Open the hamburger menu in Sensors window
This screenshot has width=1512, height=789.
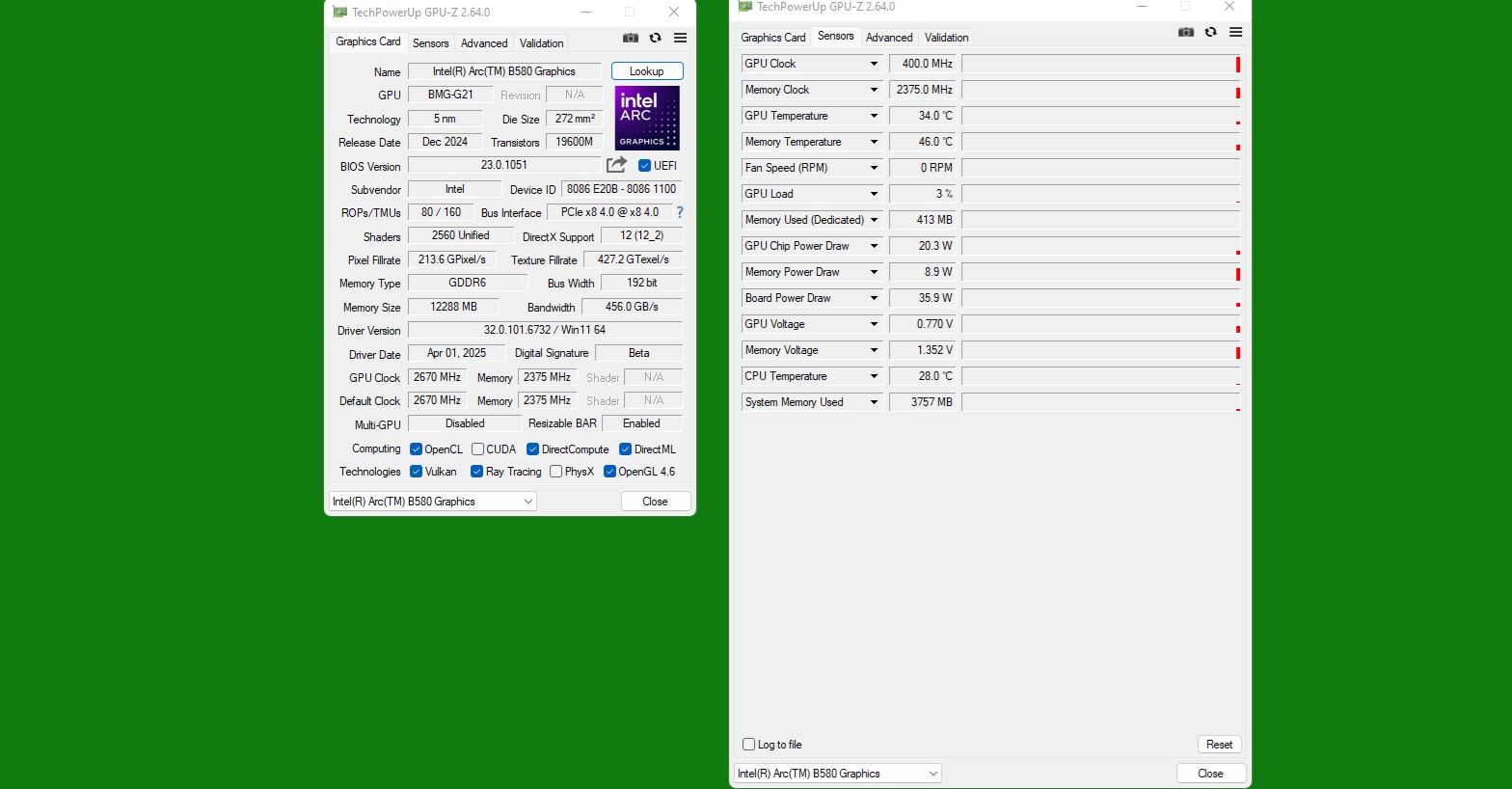coord(1235,33)
